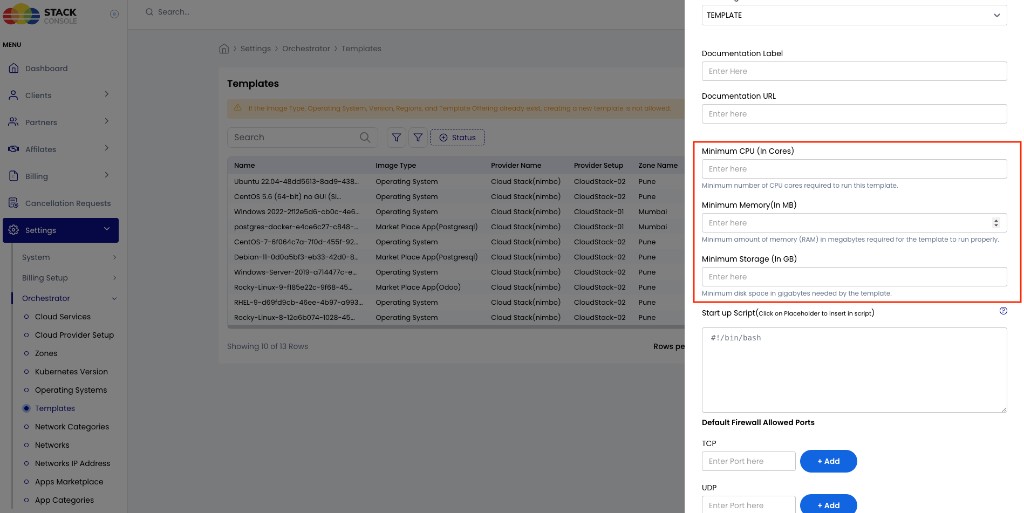The height and width of the screenshot is (513, 1024).
Task: Click the Cancellation Requests icon
Action: pos(13,203)
